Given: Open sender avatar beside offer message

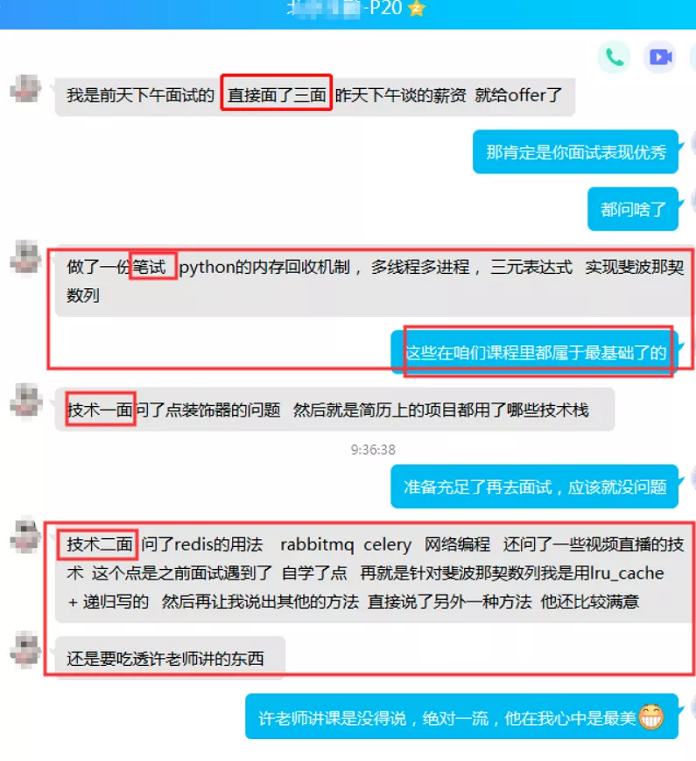Looking at the screenshot, I should click(x=26, y=89).
